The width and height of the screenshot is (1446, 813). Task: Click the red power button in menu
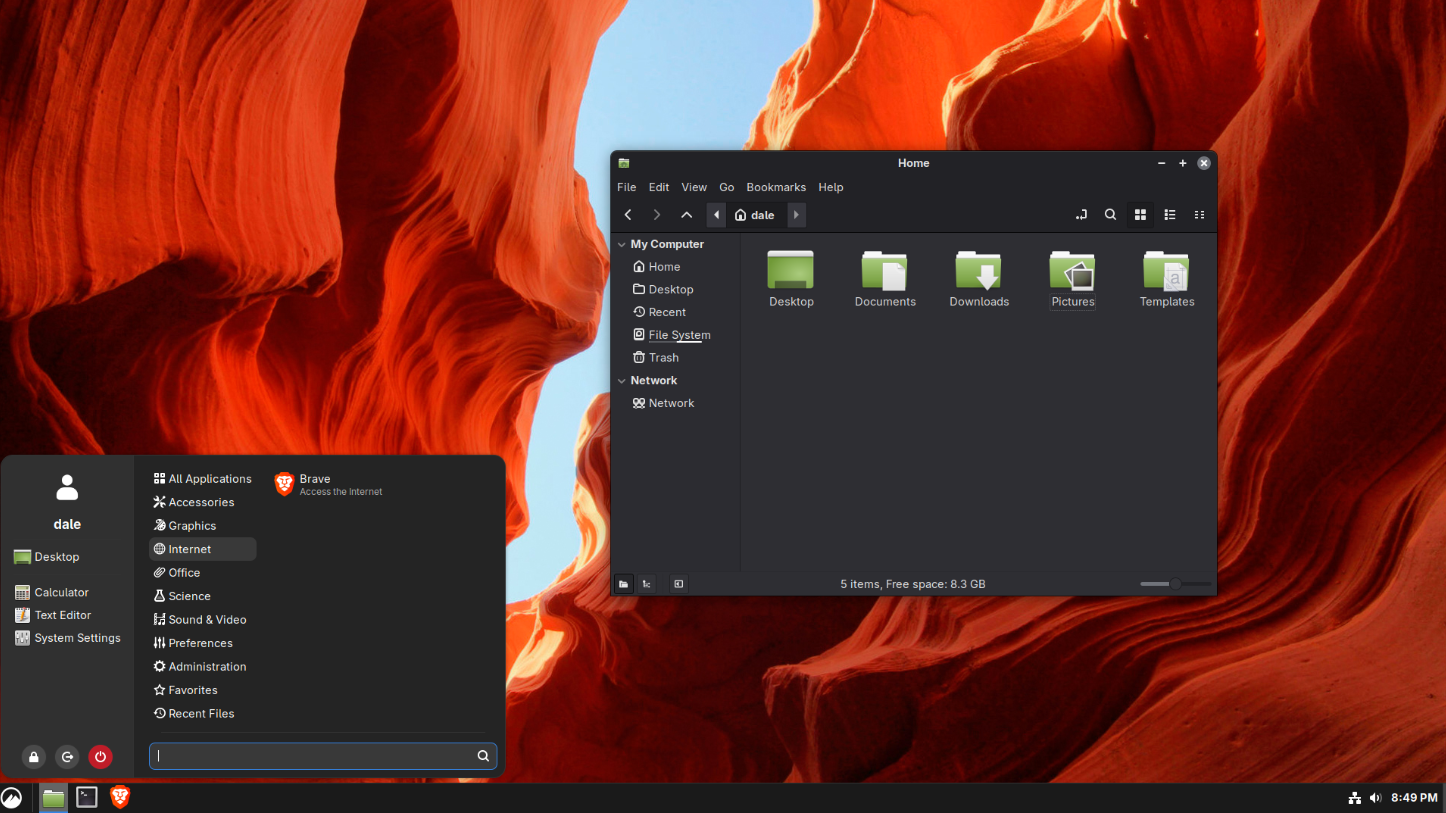[100, 757]
